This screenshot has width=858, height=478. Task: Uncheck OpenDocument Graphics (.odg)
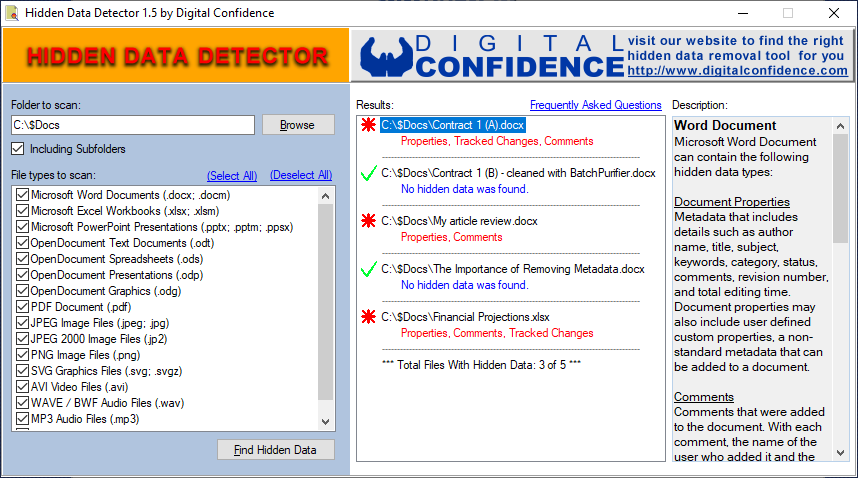(x=22, y=290)
